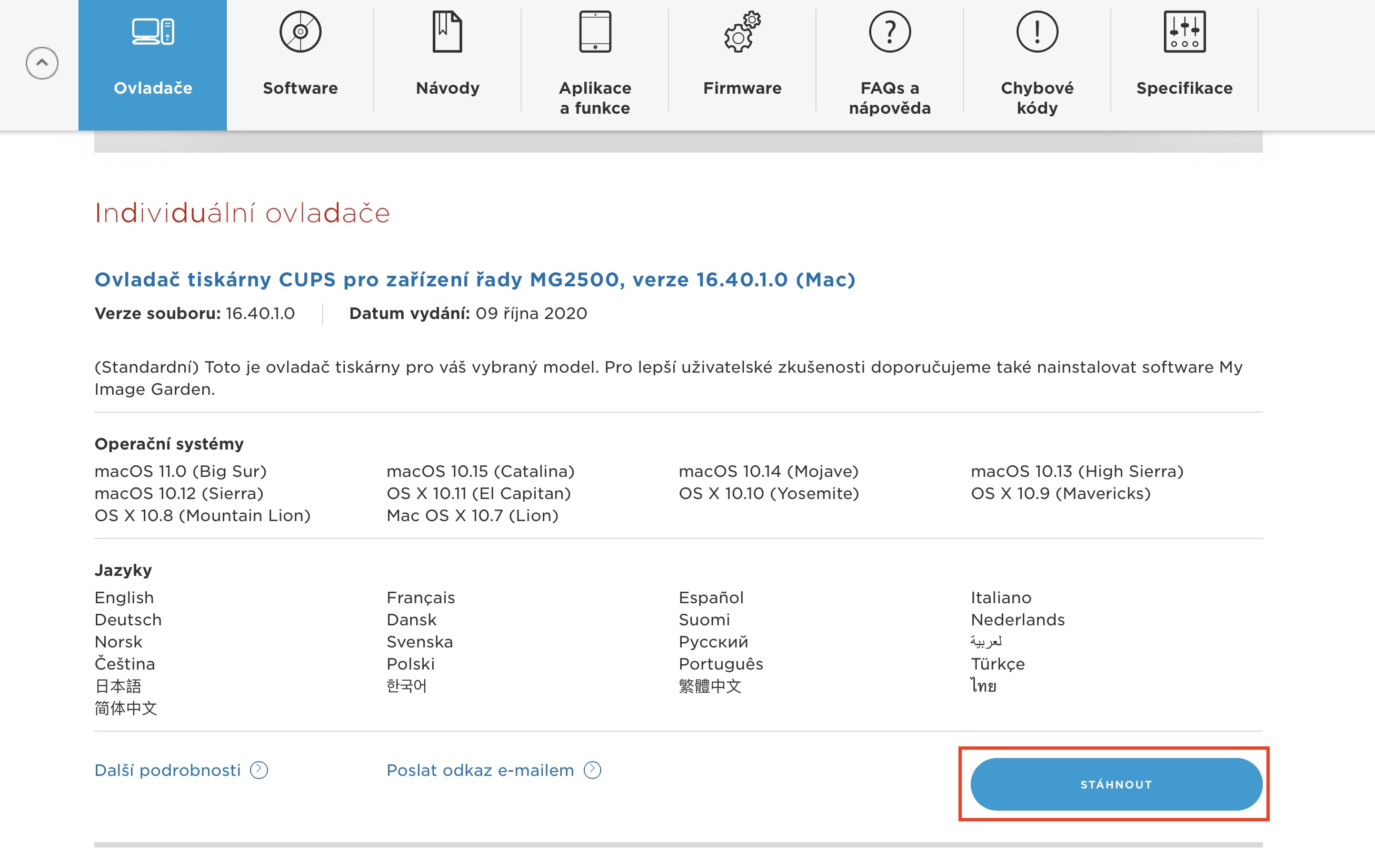Open the Další podrobnosti link

(x=167, y=770)
